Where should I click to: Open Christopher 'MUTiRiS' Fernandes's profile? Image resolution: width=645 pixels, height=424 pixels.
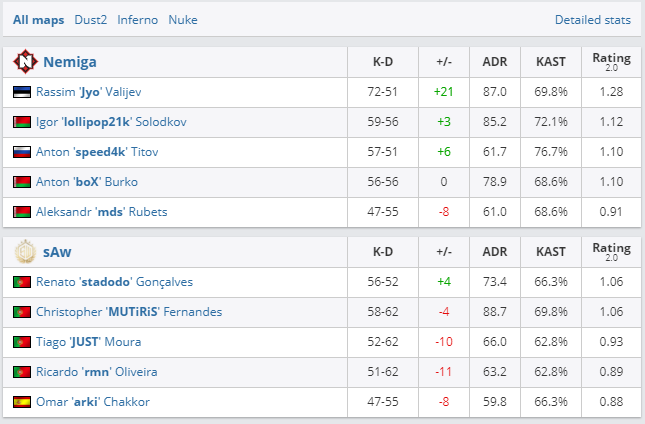point(128,312)
